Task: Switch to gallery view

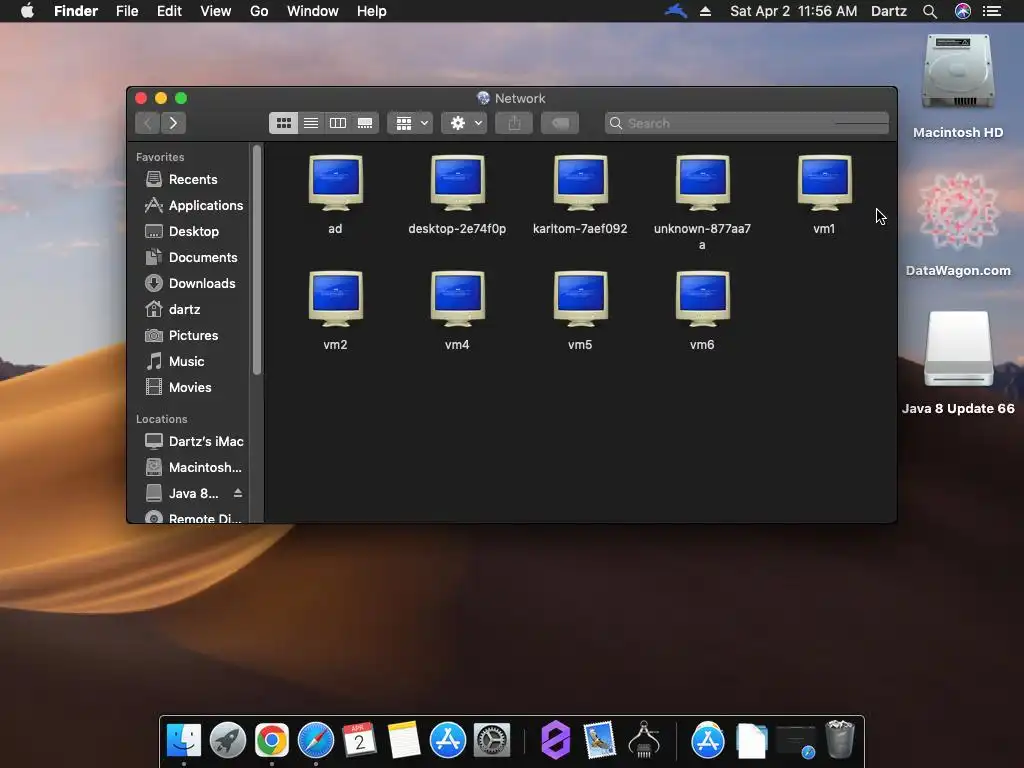Action: 365,123
